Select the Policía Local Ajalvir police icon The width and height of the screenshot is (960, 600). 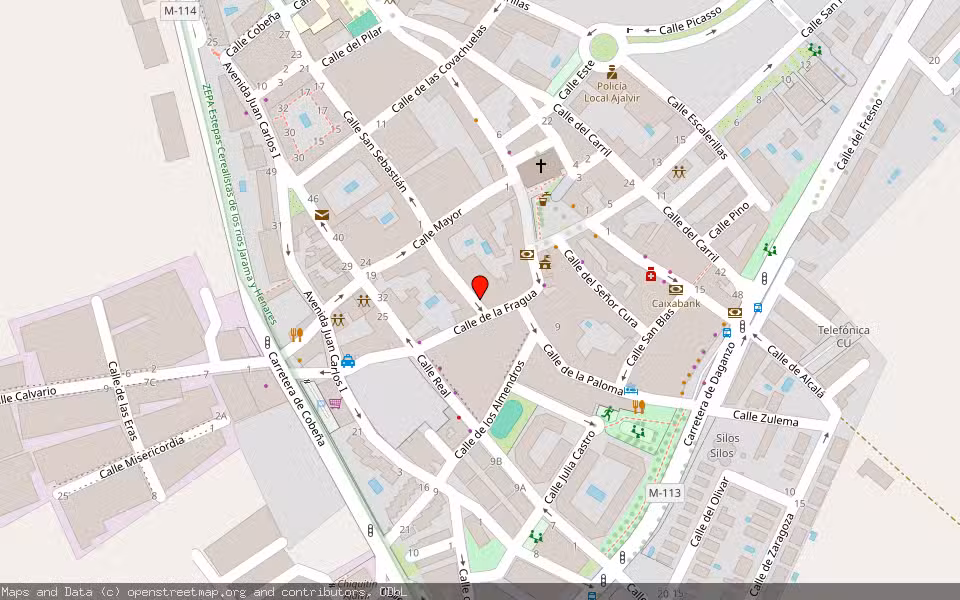(612, 73)
